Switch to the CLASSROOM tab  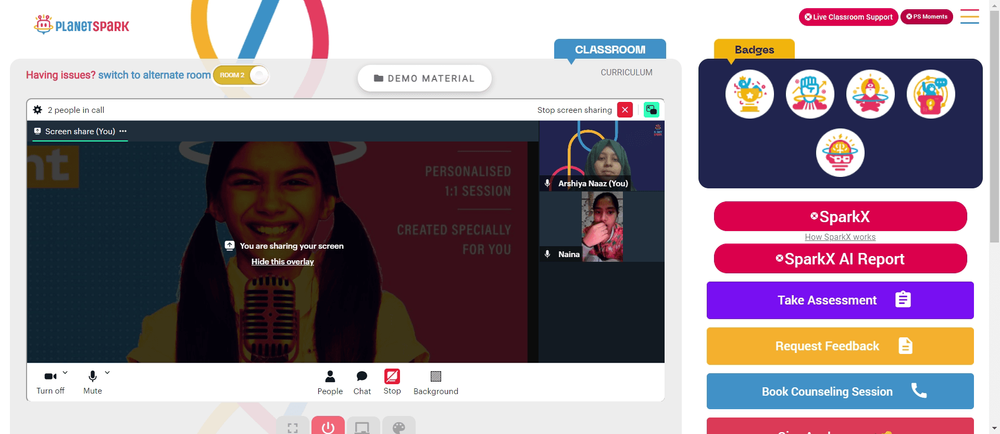[x=610, y=49]
